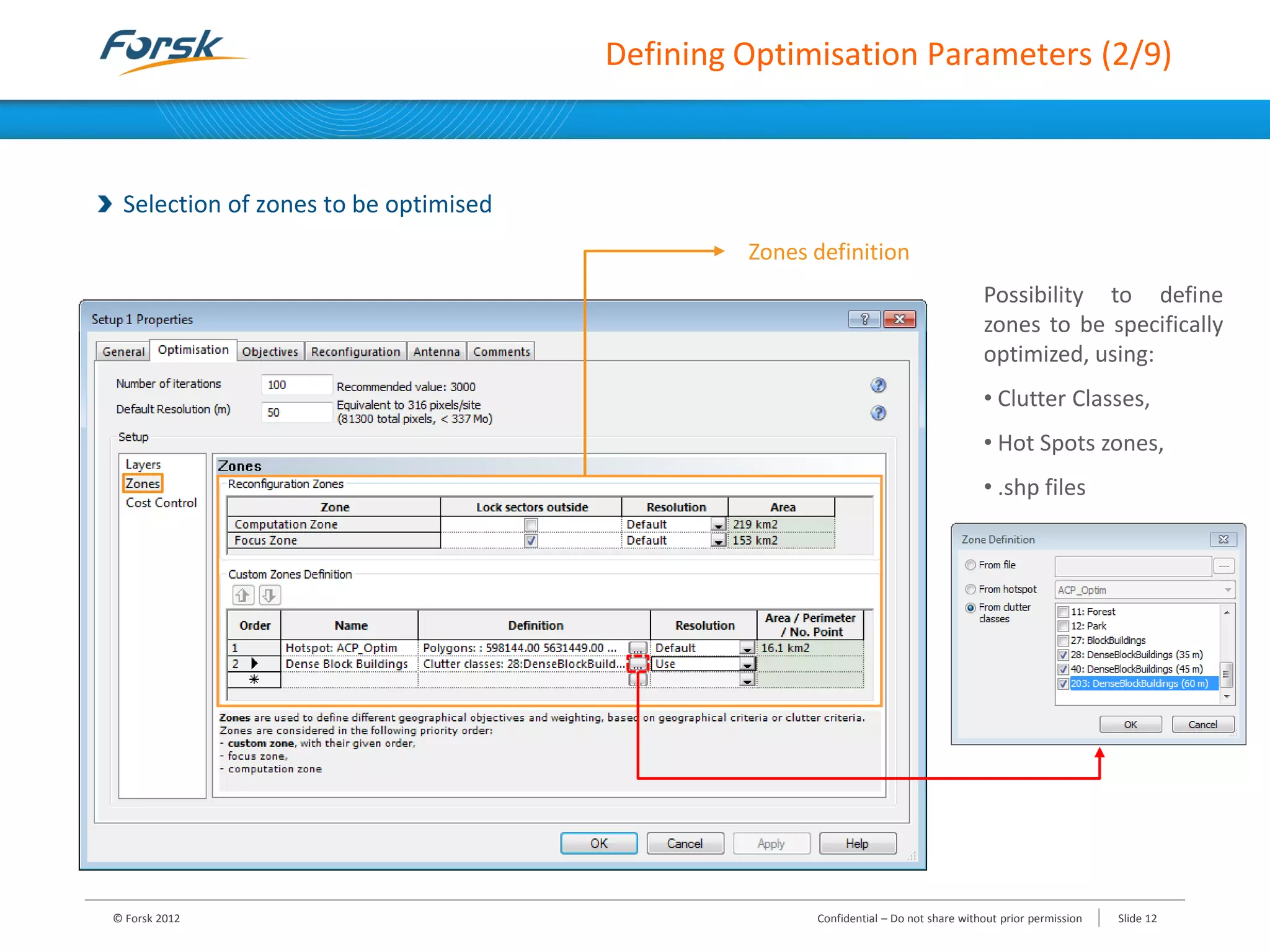Check the 27: BlockBuildings clutter class
Screen dimensions: 1270x952
click(x=1064, y=641)
